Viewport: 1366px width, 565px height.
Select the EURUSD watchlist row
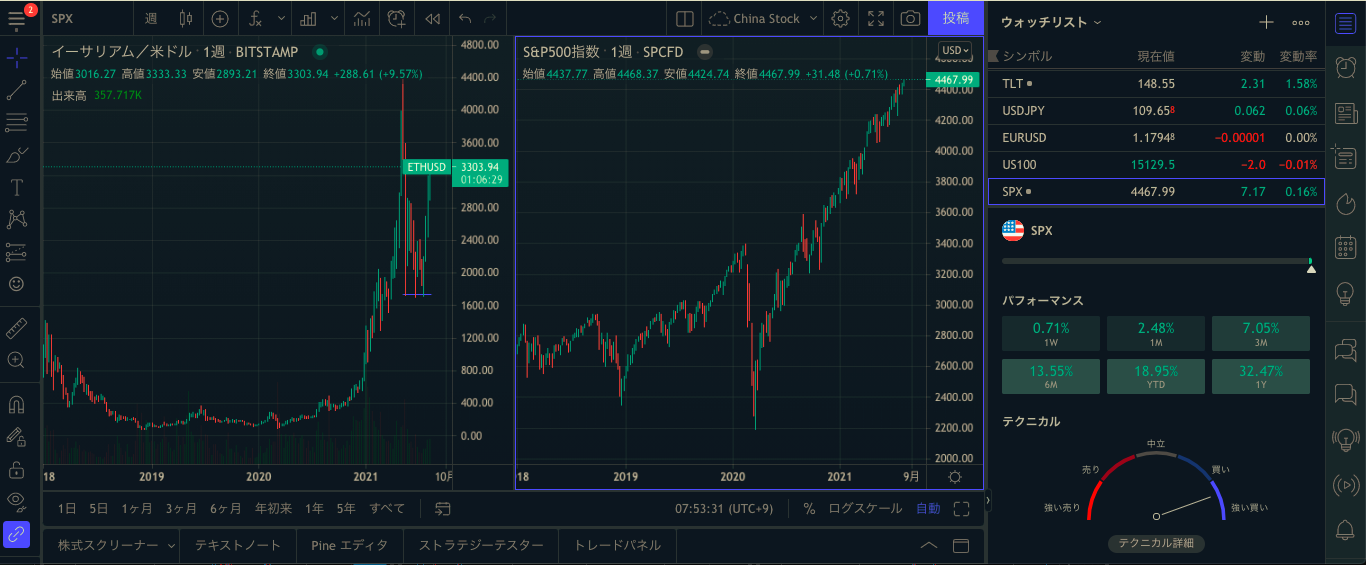pos(1156,138)
